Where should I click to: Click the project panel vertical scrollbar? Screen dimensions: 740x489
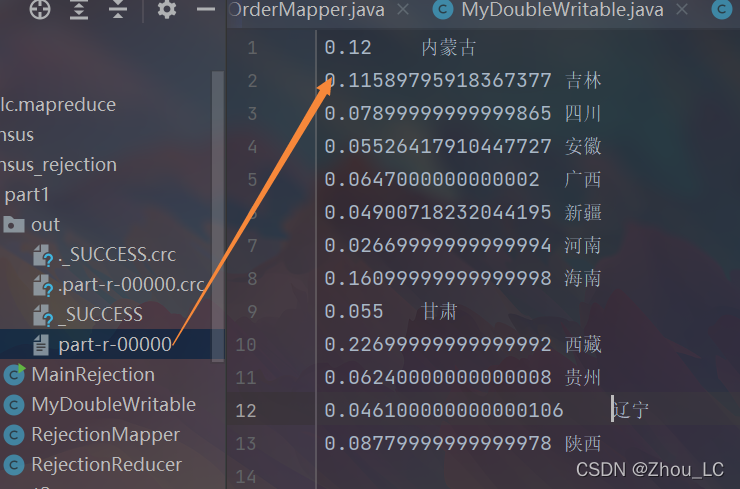click(x=218, y=216)
